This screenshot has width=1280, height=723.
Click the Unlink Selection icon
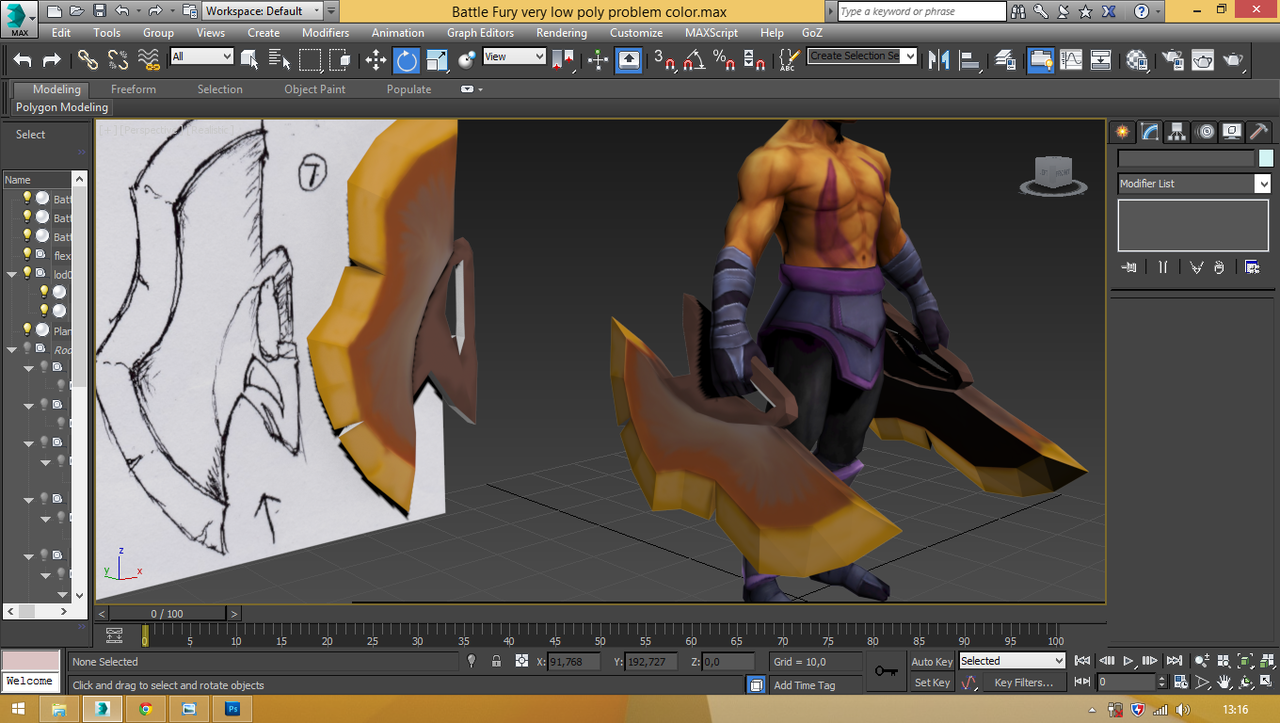pyautogui.click(x=118, y=60)
